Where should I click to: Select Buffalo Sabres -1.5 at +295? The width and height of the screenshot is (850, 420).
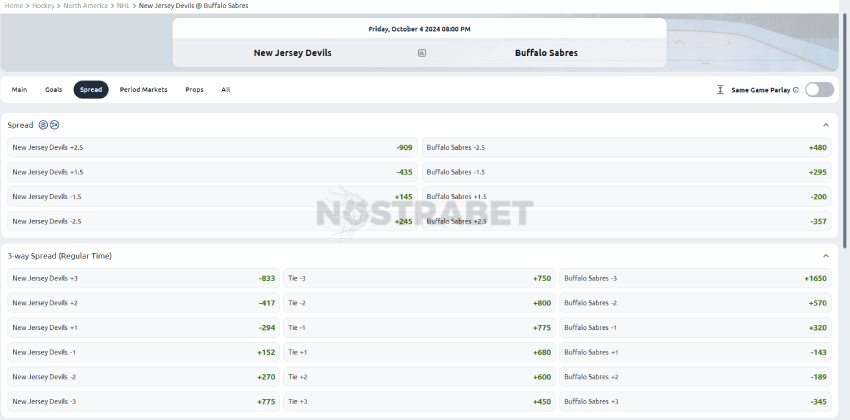[x=627, y=172]
